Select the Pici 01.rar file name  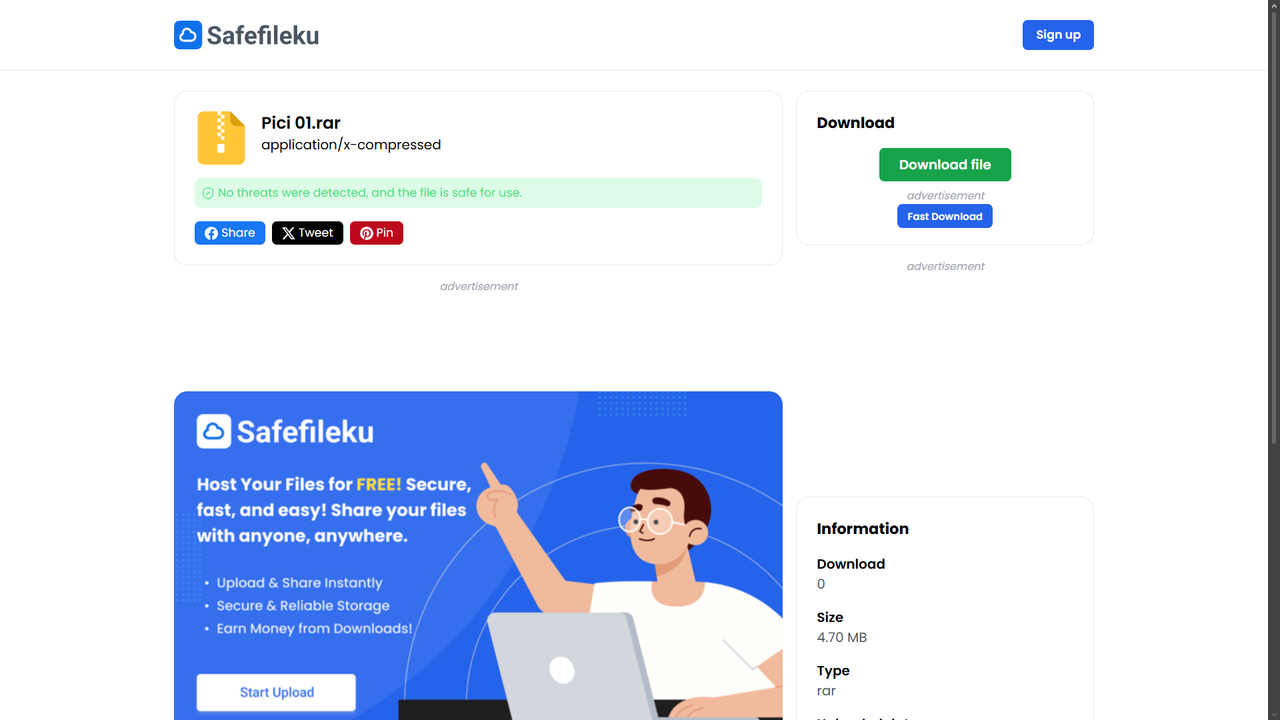[x=301, y=123]
